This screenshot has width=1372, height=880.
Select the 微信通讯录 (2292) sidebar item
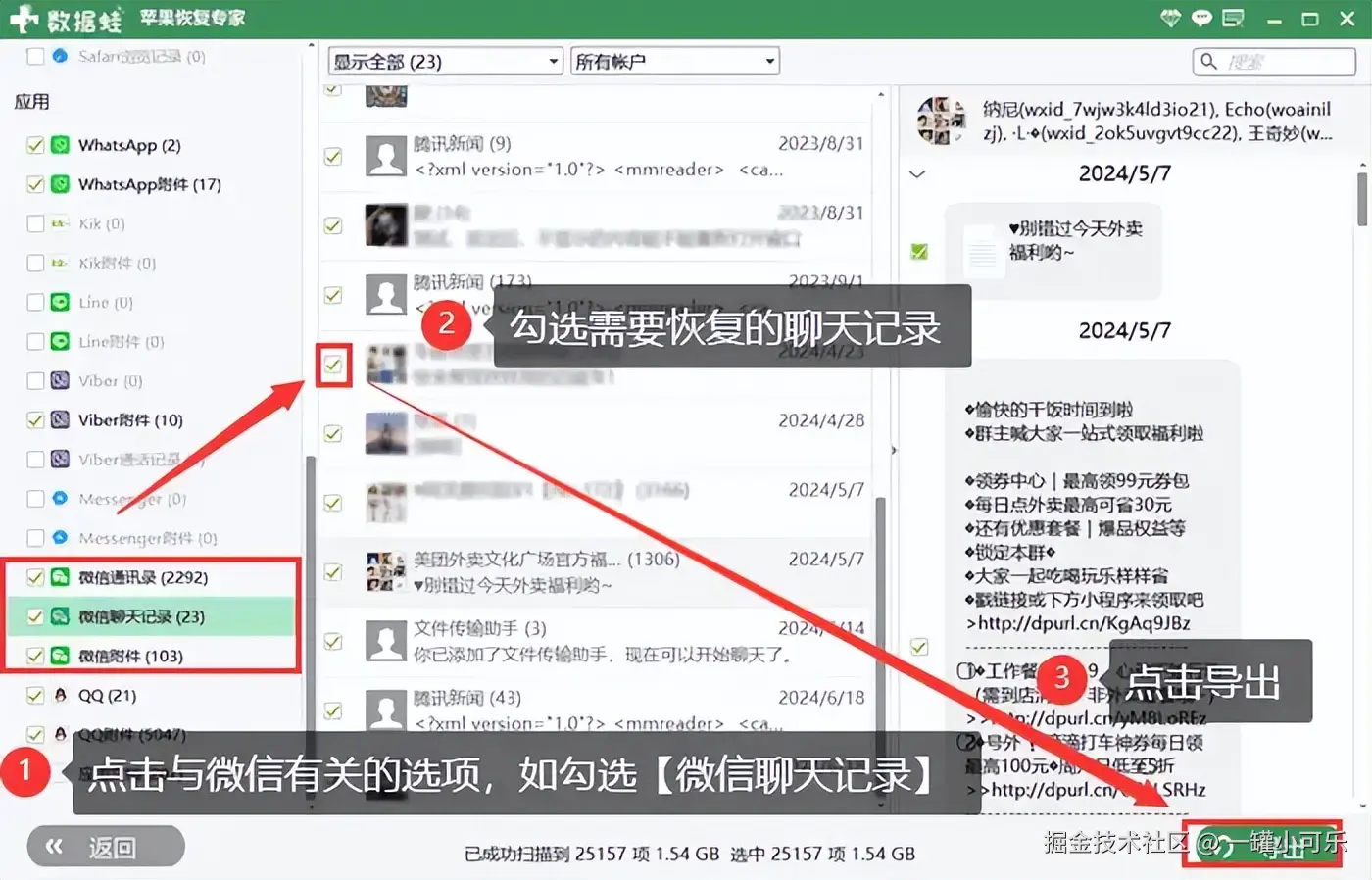(x=151, y=577)
